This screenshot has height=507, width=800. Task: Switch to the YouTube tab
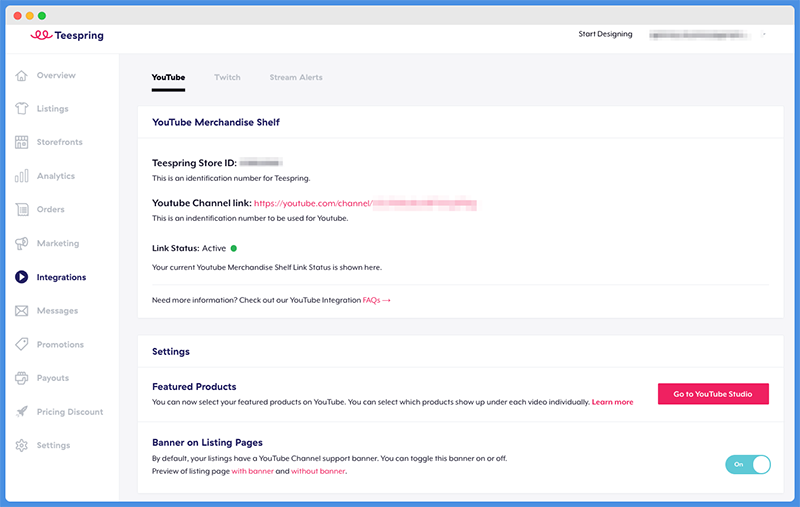pyautogui.click(x=168, y=78)
